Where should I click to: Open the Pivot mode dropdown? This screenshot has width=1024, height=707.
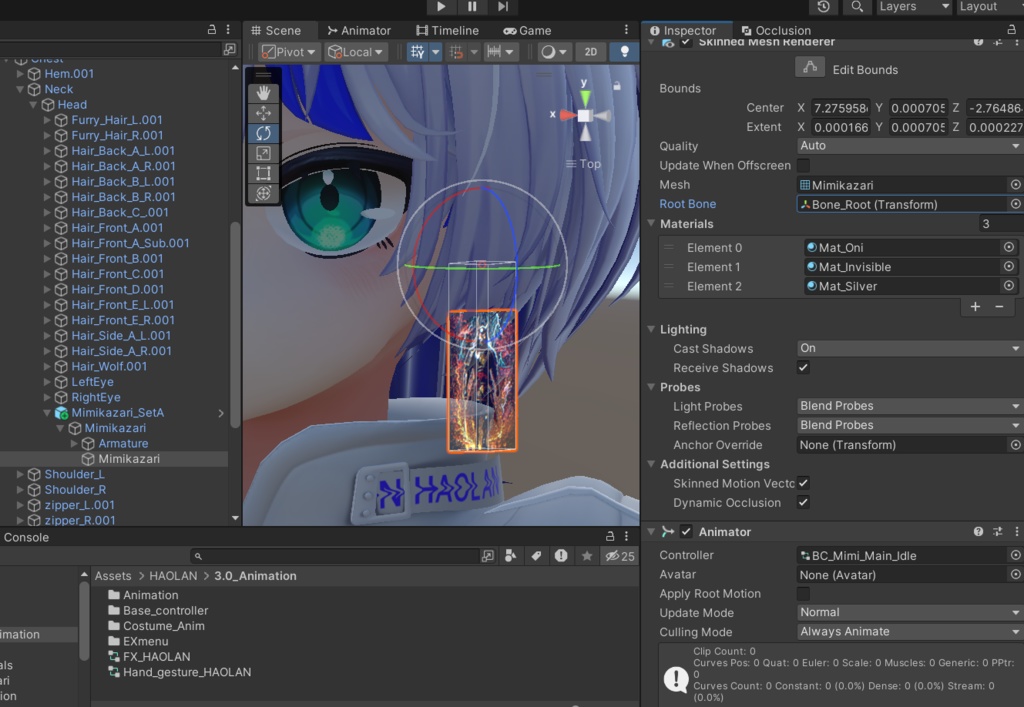pos(289,52)
